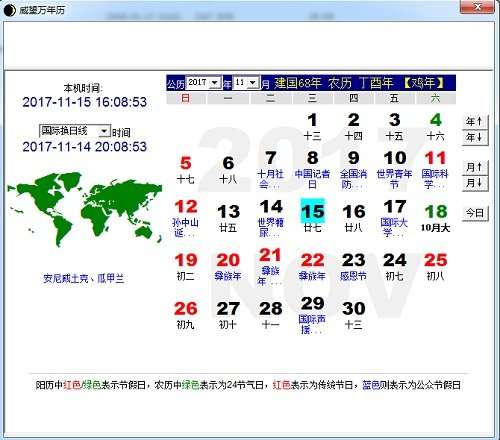Click the 安尼威土克、瓜甲兰 location link

(x=84, y=278)
